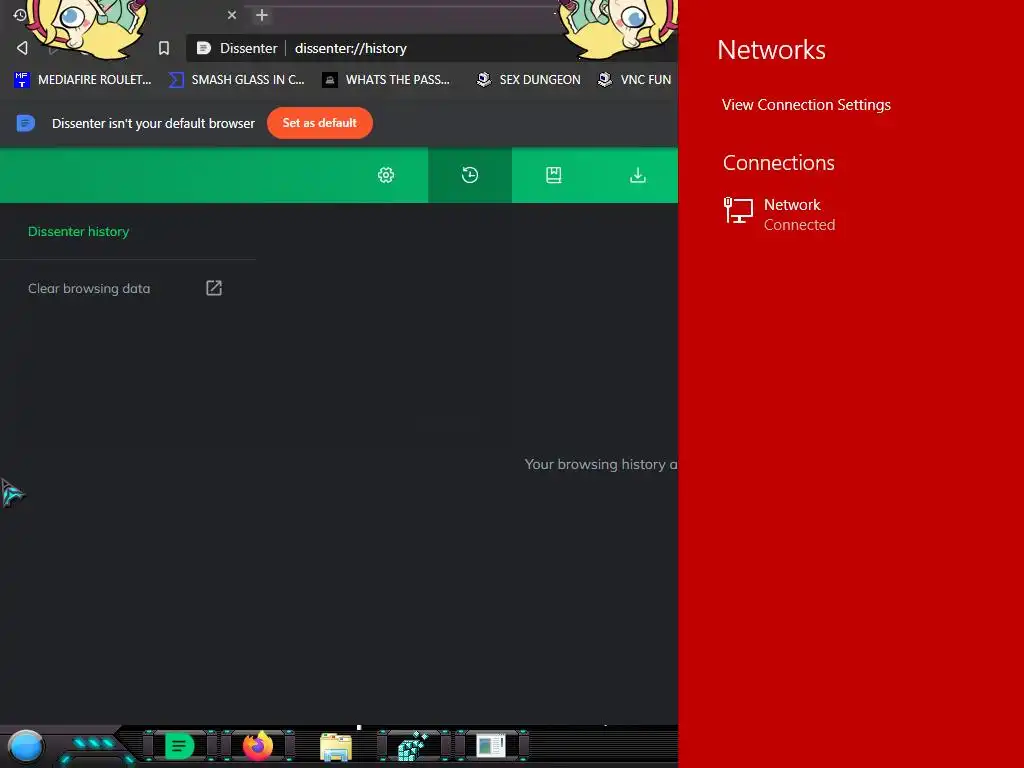
Task: Open the settings gear tab
Action: (386, 175)
